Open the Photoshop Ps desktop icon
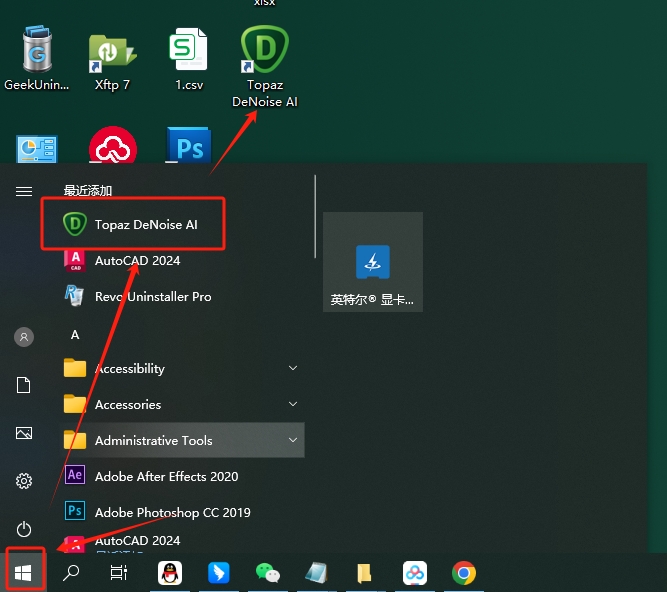This screenshot has width=667, height=592. click(189, 145)
